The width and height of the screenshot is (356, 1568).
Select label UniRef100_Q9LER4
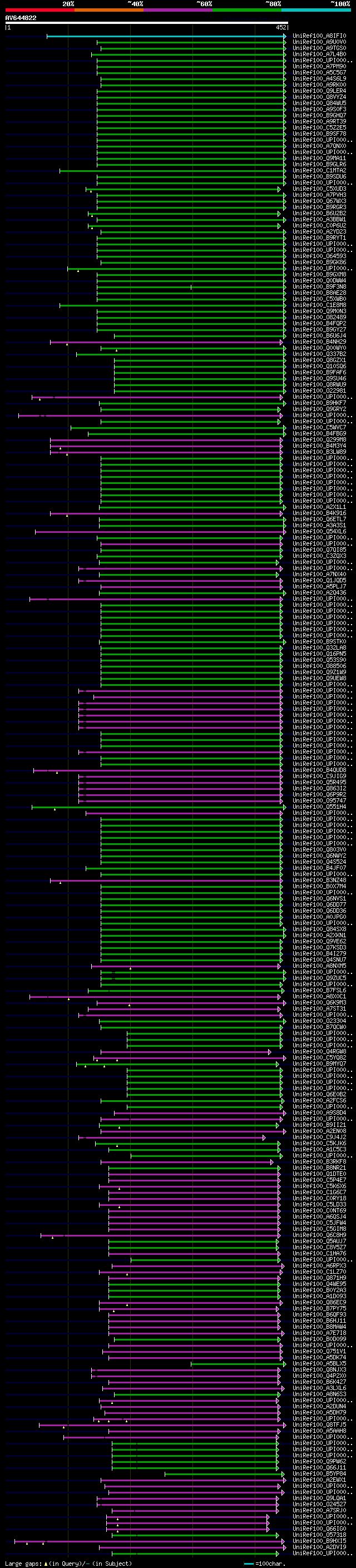tap(319, 91)
